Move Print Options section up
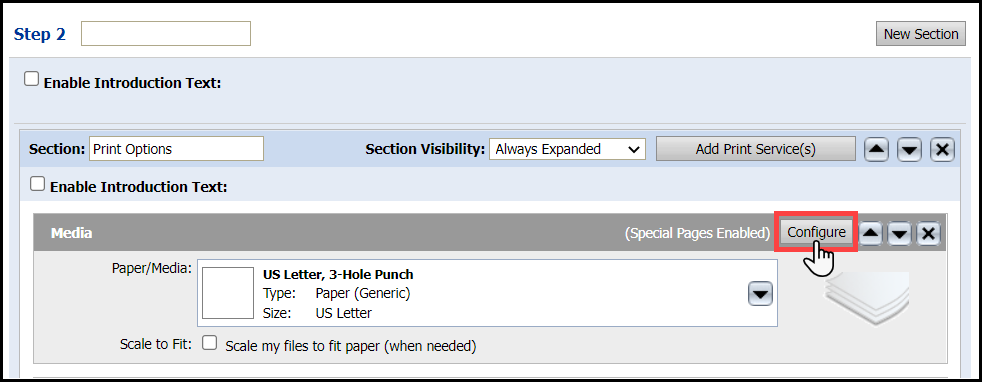The height and width of the screenshot is (382, 982). click(x=876, y=149)
